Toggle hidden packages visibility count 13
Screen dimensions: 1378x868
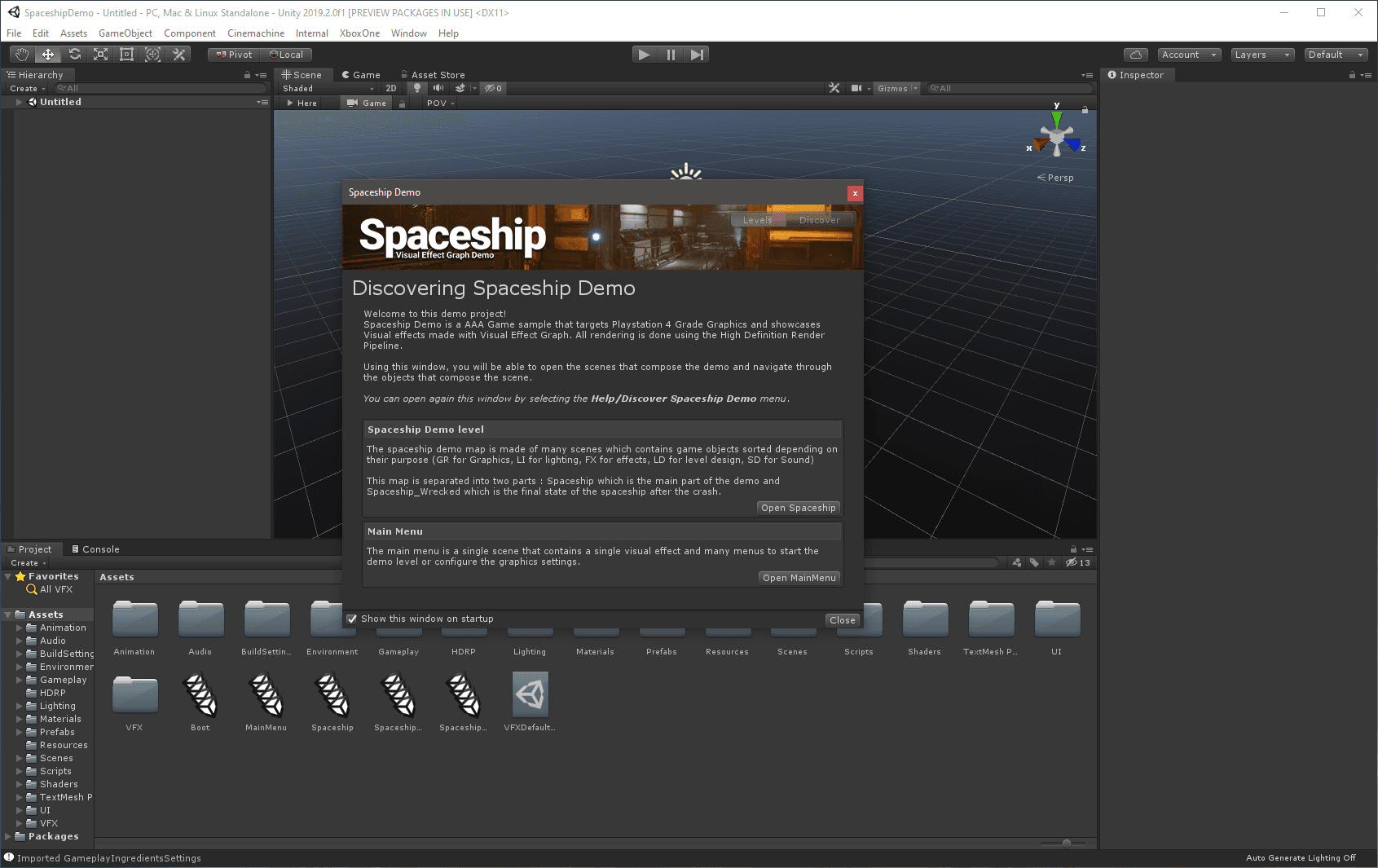[x=1078, y=562]
